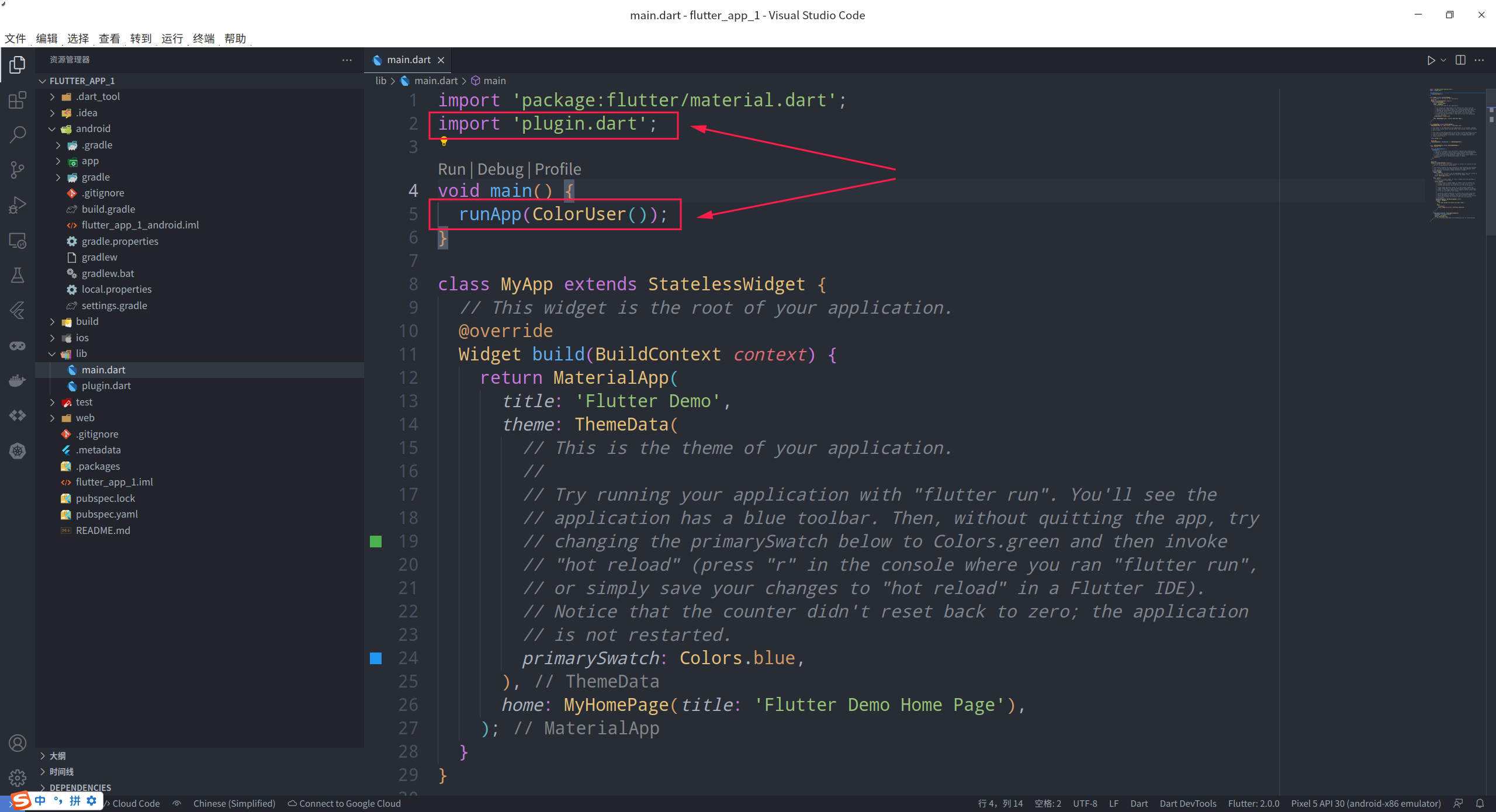Open the Kubernetes wheel icon
The image size is (1496, 812).
coord(18,450)
